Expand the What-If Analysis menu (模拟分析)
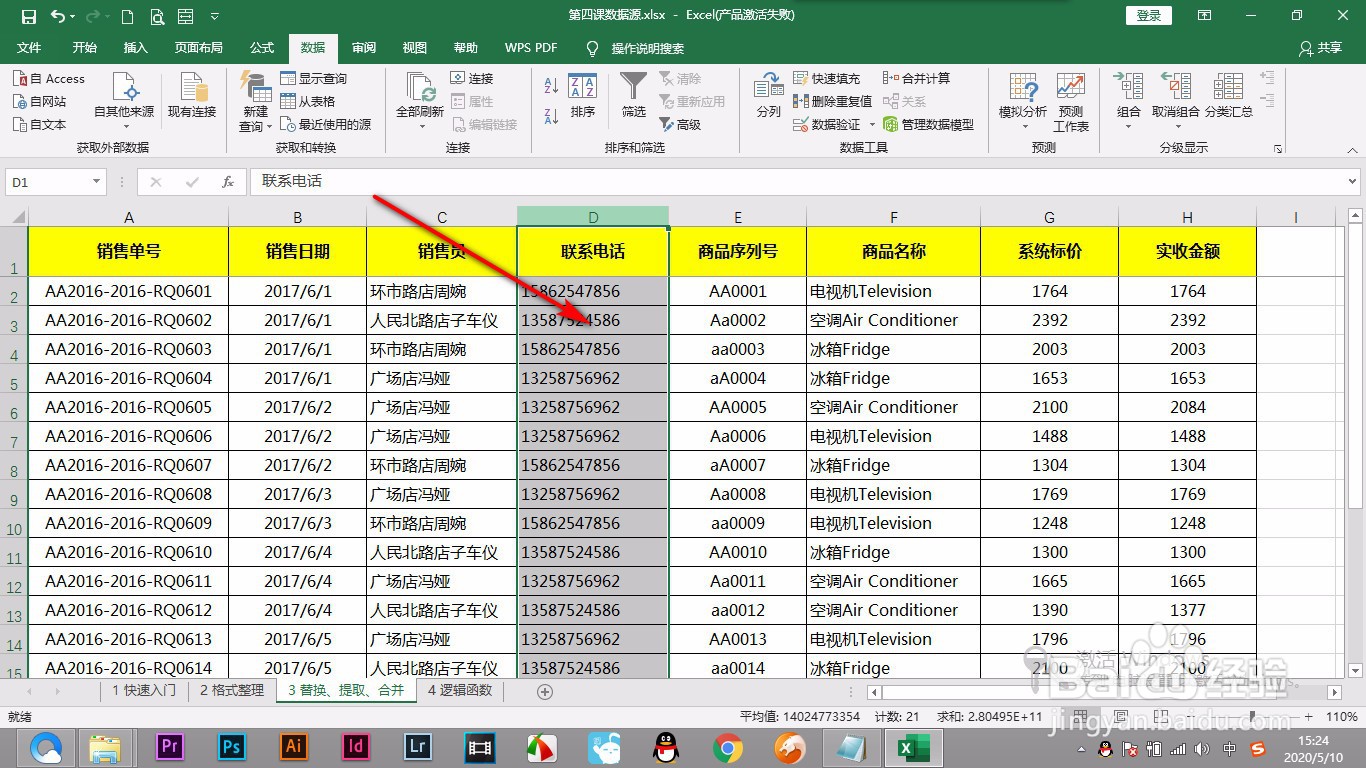This screenshot has width=1366, height=768. pos(1023,102)
